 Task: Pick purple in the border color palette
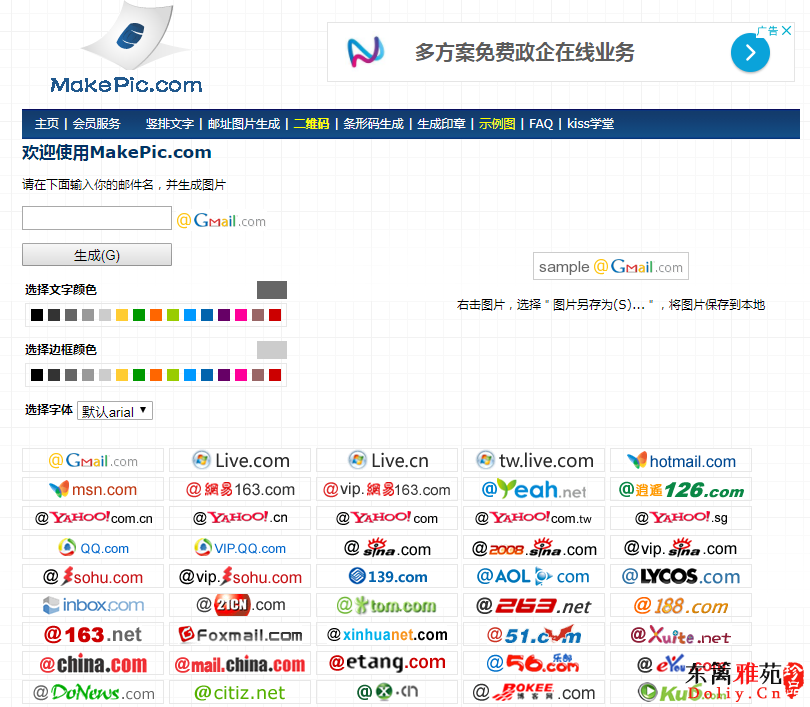(x=224, y=374)
